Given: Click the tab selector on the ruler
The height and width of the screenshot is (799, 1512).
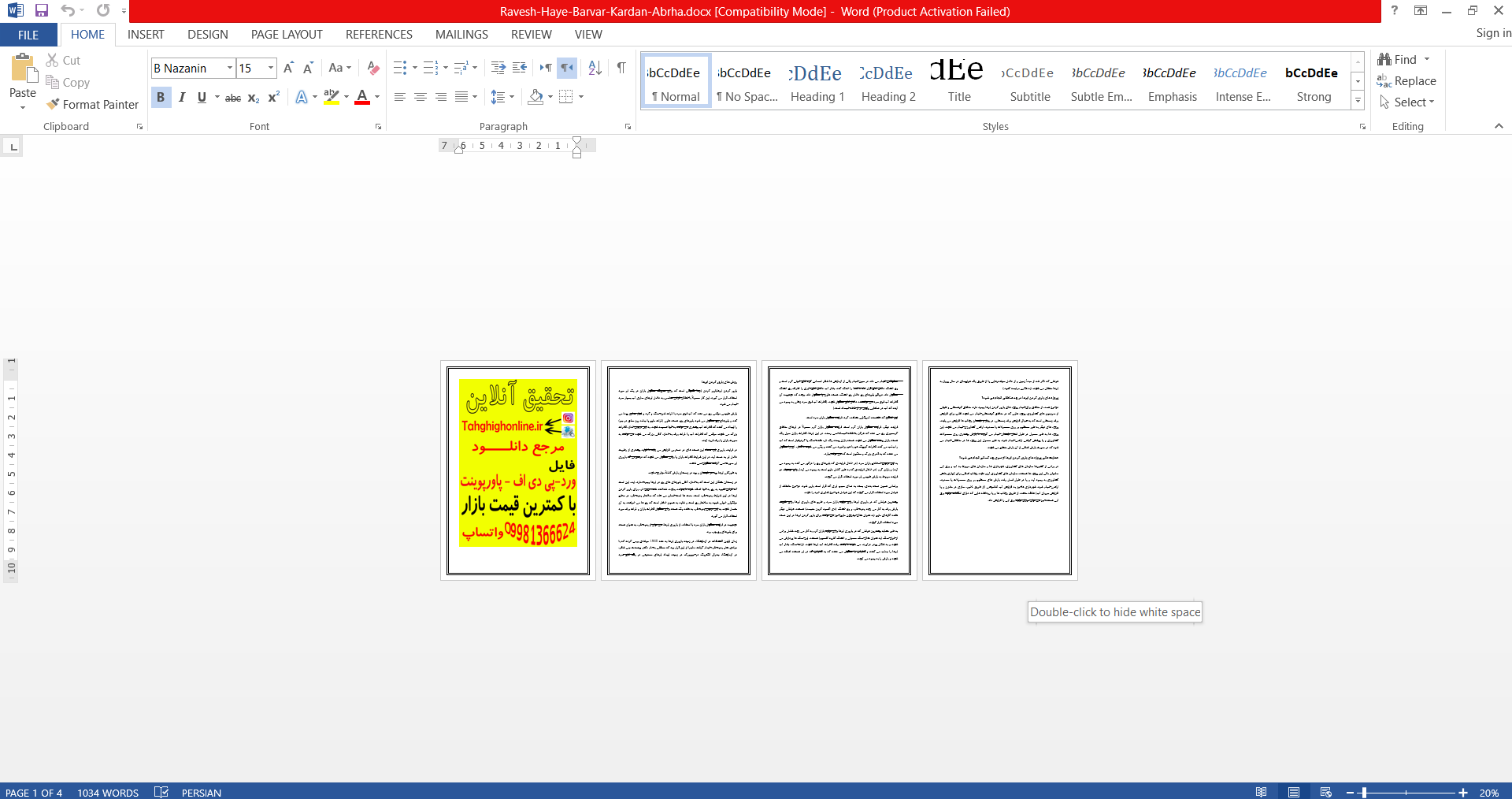Looking at the screenshot, I should click(13, 147).
